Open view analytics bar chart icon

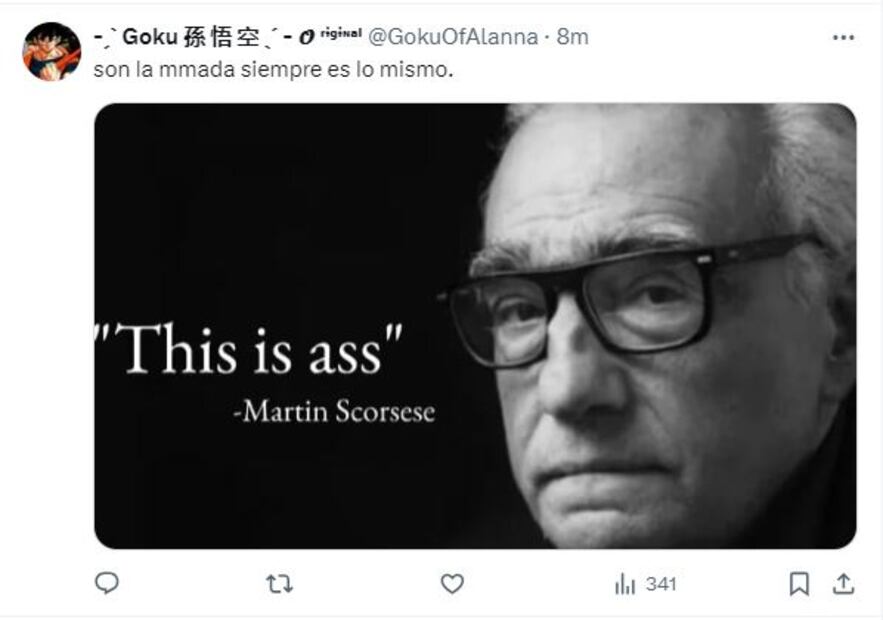coord(625,584)
